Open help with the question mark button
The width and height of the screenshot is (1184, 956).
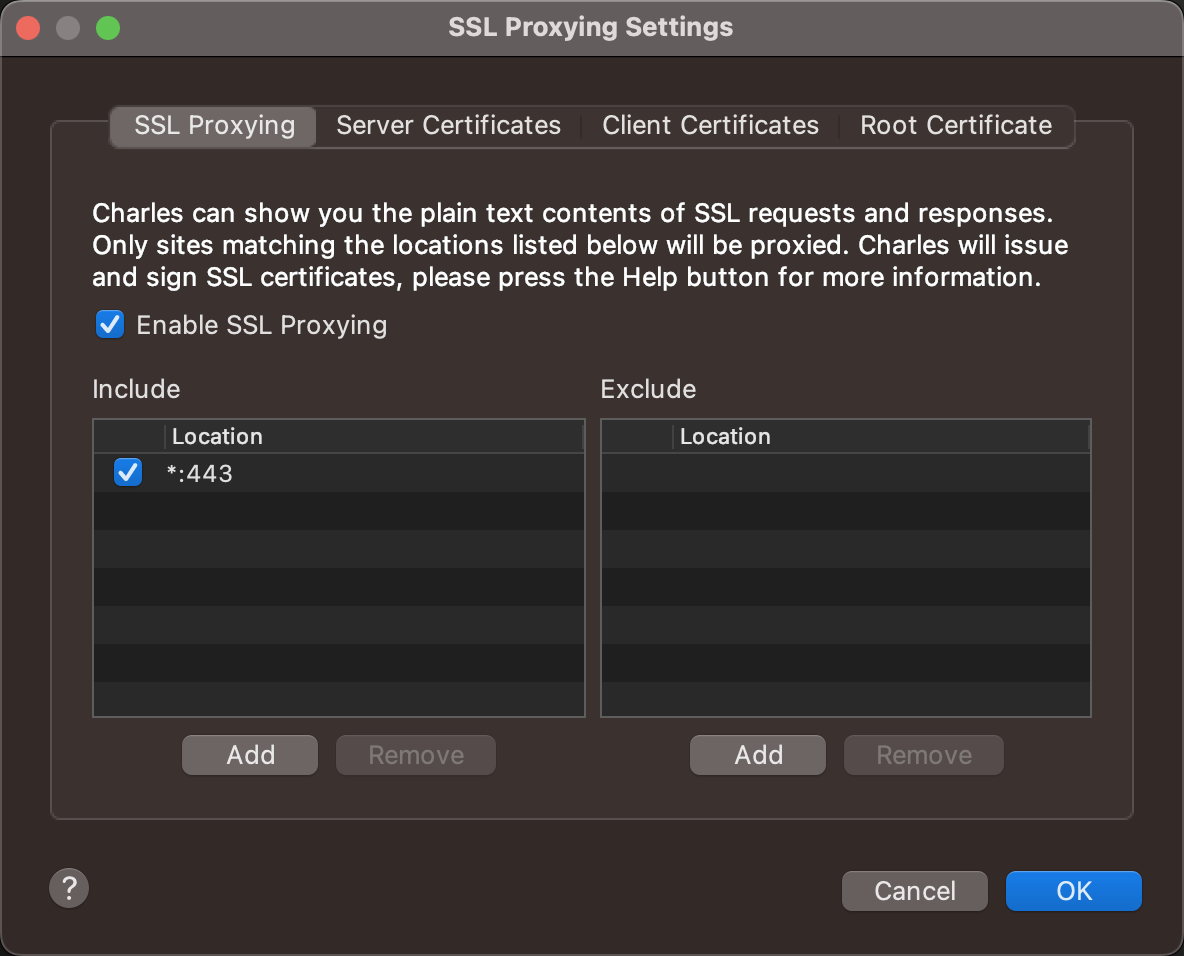tap(69, 887)
